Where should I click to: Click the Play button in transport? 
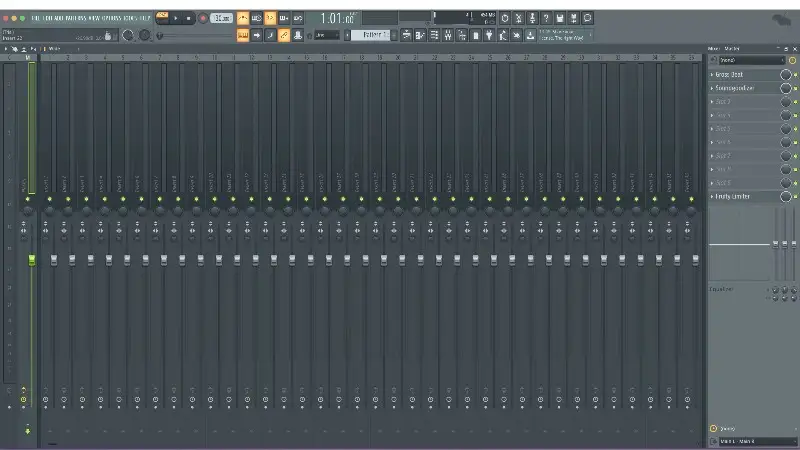click(176, 18)
